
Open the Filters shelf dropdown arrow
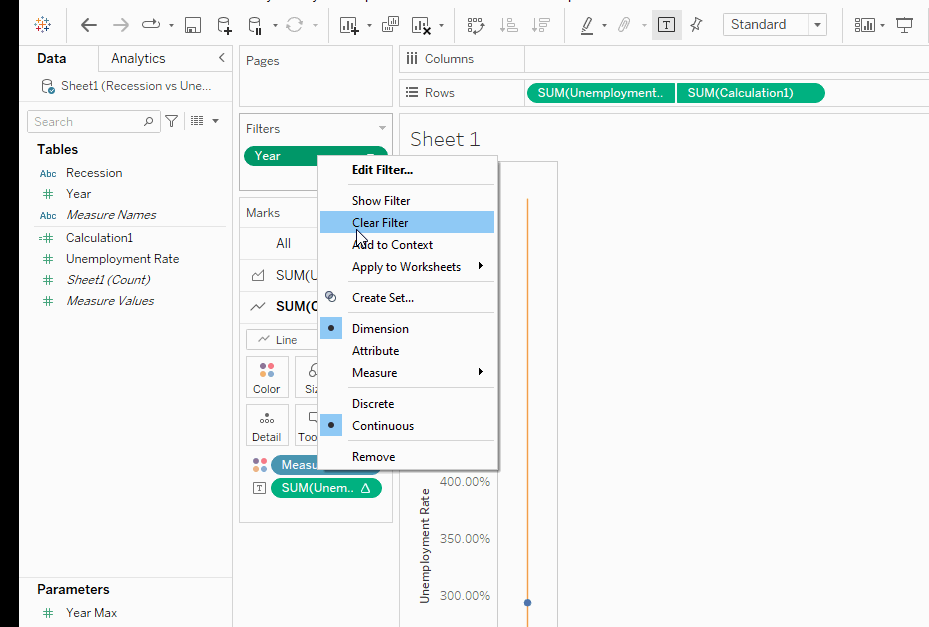[x=381, y=128]
